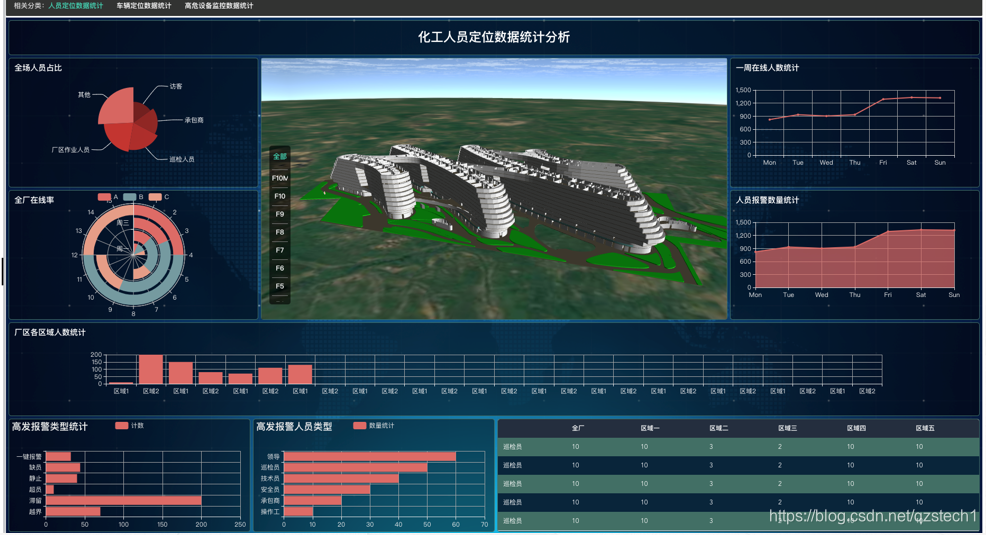Click the 厂区作业人员 pie label
This screenshot has width=986, height=535.
(x=70, y=150)
